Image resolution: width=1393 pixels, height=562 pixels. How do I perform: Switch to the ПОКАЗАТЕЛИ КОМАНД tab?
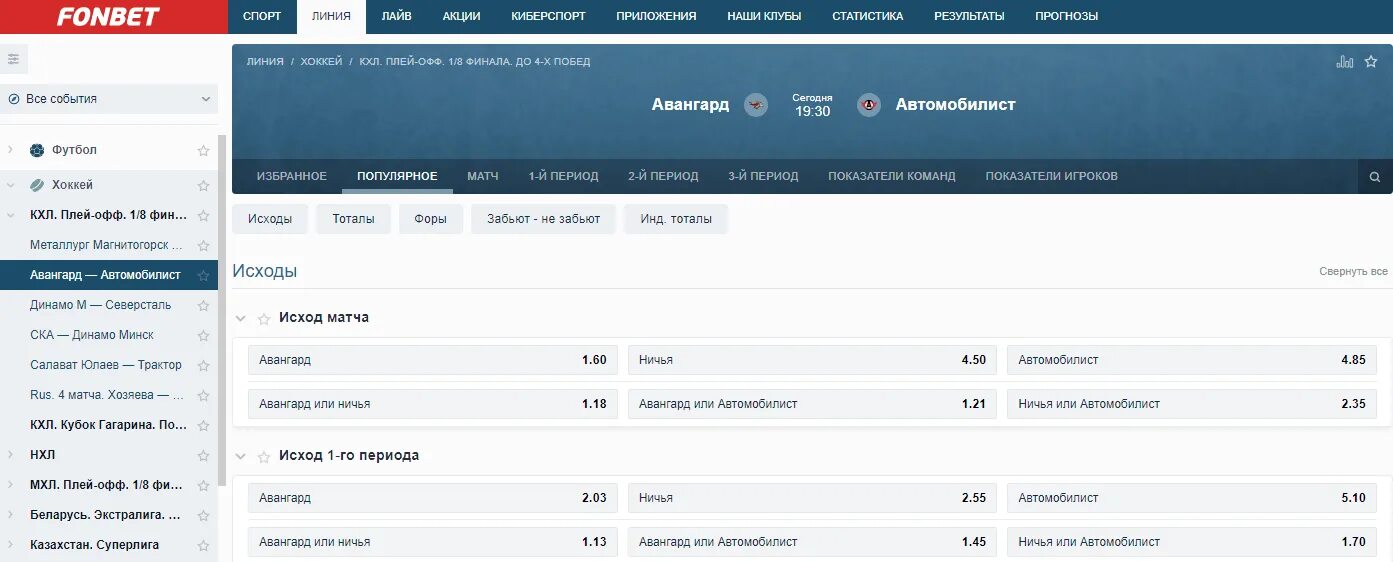(x=892, y=176)
